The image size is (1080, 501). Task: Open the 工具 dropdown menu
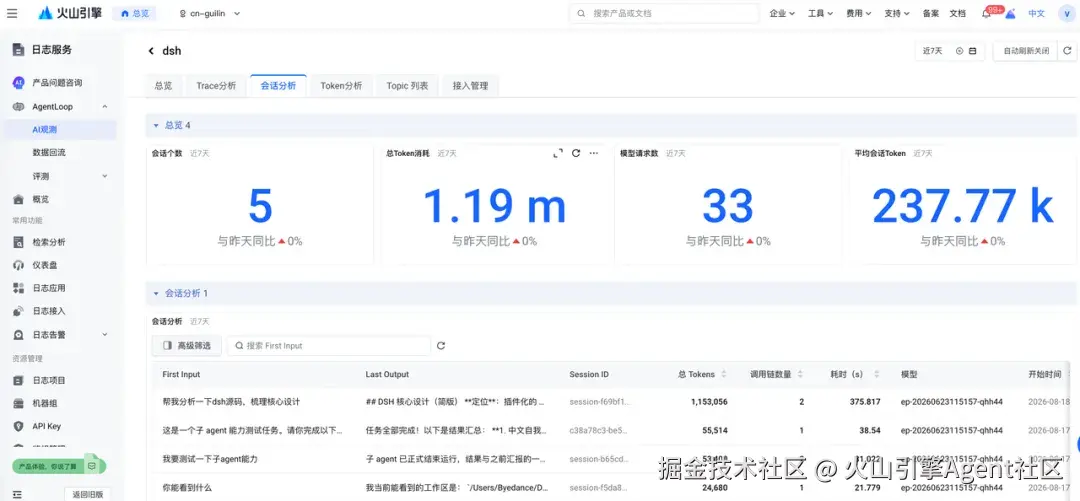pyautogui.click(x=820, y=13)
